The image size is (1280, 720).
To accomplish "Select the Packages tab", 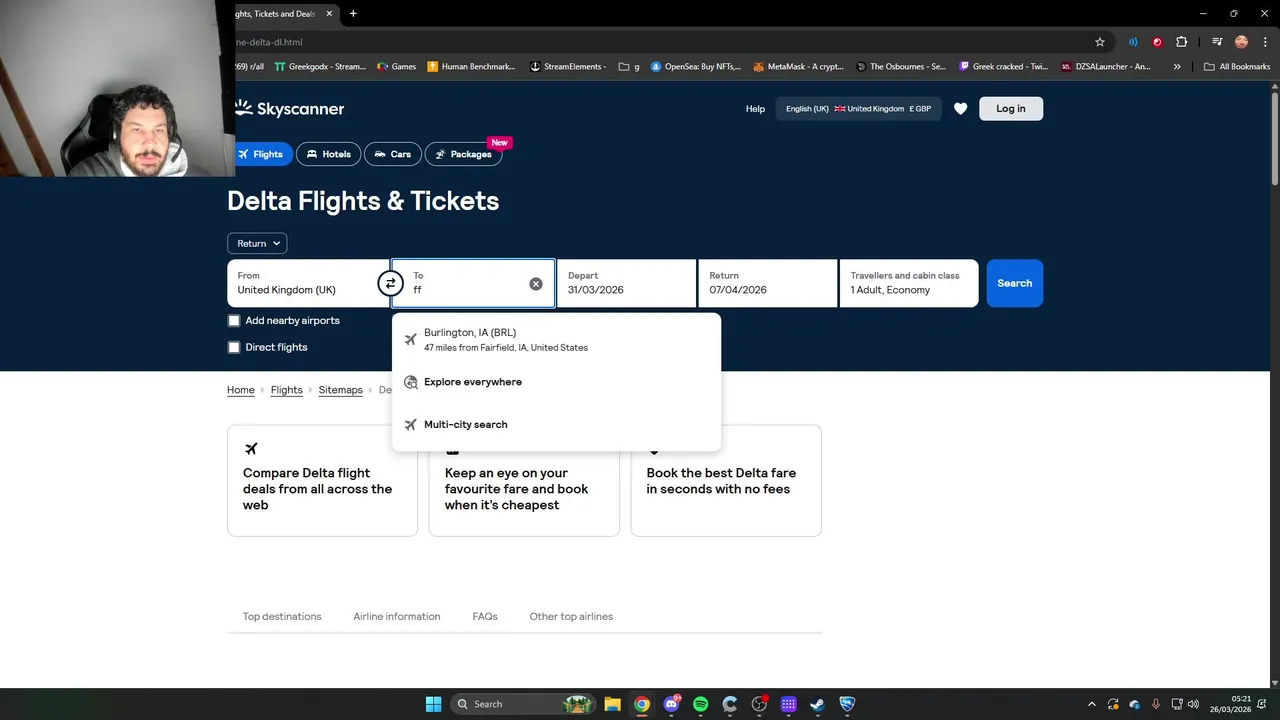I will pos(463,154).
